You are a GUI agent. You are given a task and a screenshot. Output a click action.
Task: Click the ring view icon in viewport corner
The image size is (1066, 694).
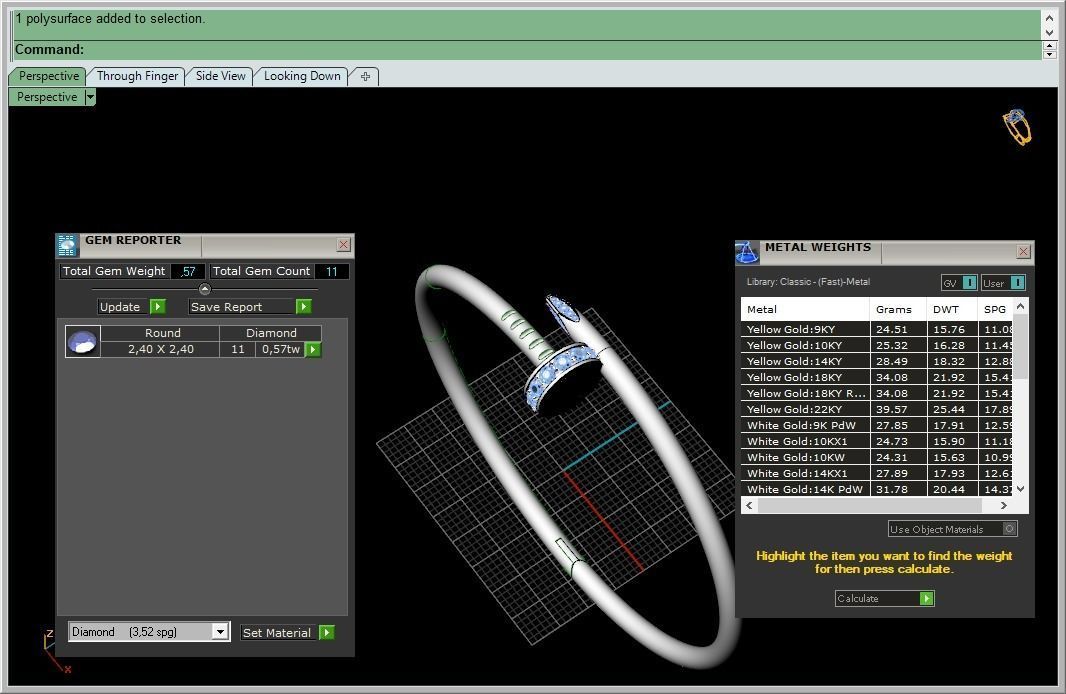(x=1017, y=127)
